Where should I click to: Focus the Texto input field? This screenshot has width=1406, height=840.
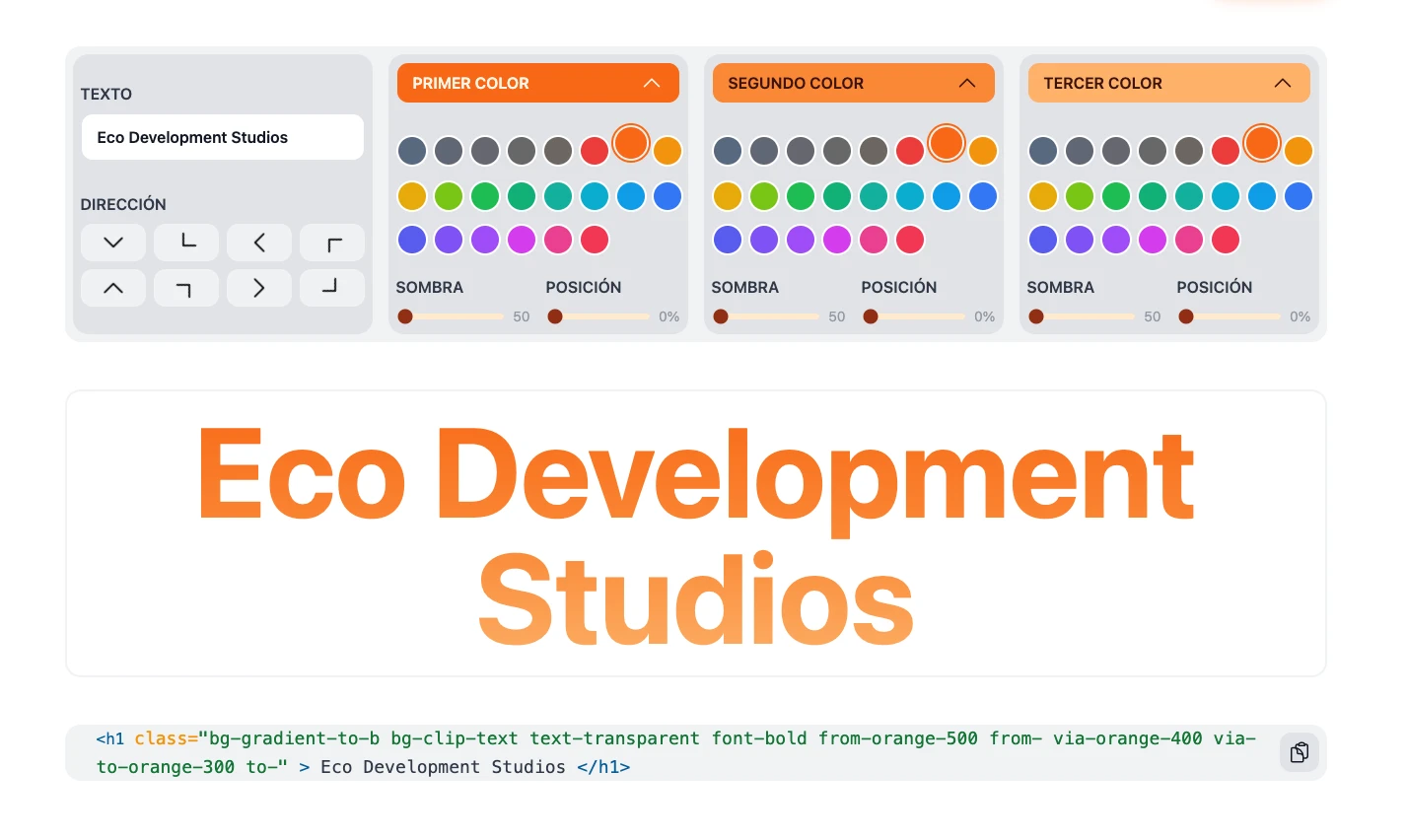[223, 137]
